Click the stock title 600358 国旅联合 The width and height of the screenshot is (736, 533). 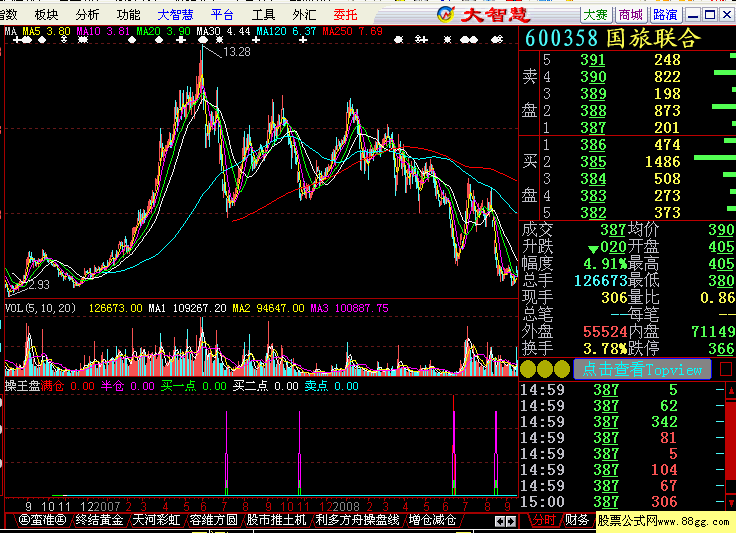point(613,38)
